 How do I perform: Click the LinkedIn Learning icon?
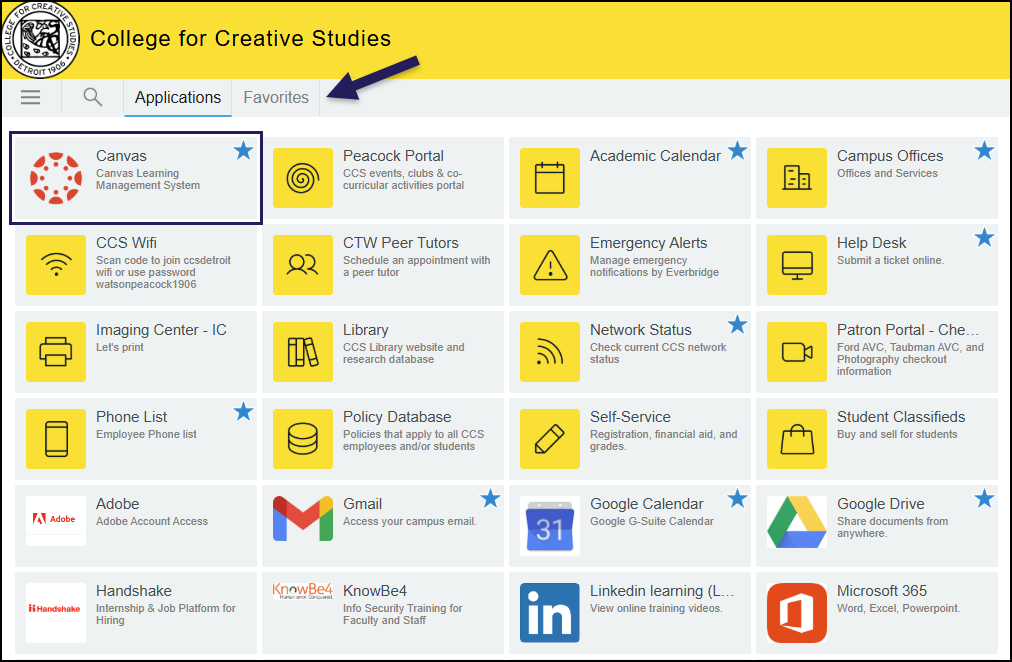pos(549,612)
